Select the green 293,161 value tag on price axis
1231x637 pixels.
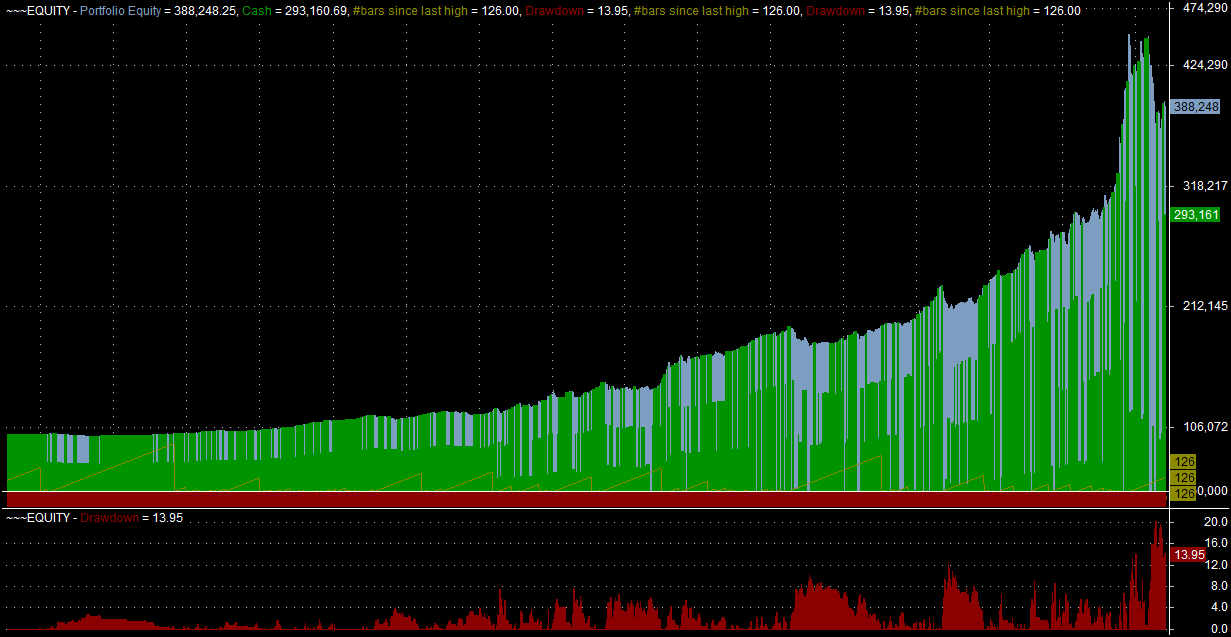1197,214
